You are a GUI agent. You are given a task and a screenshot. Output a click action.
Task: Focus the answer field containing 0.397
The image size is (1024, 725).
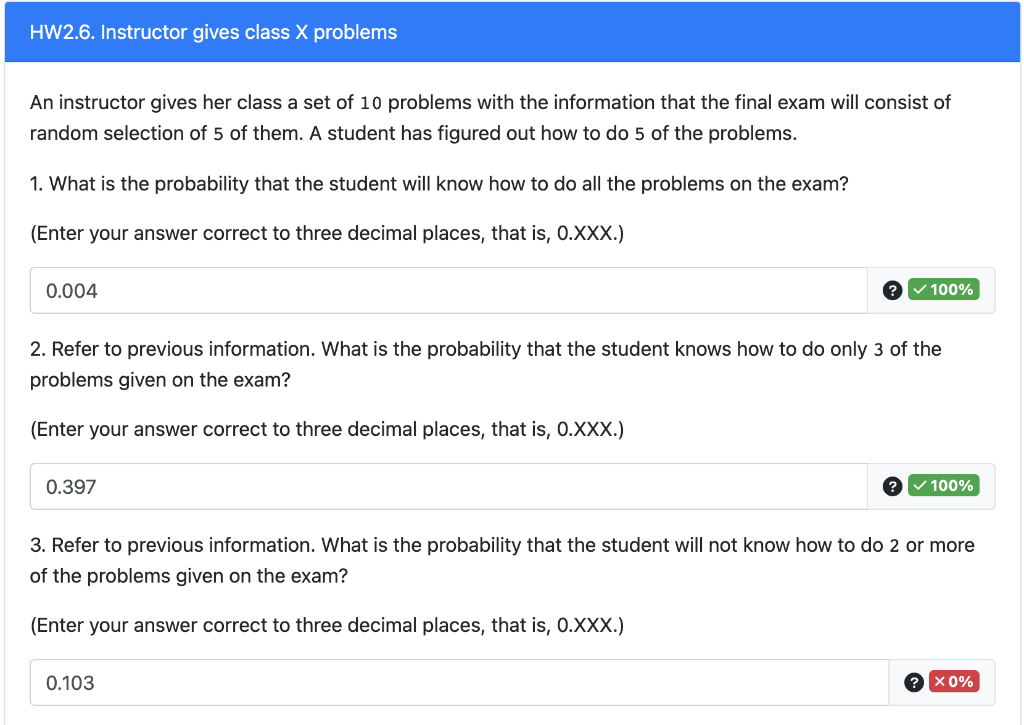coord(448,487)
